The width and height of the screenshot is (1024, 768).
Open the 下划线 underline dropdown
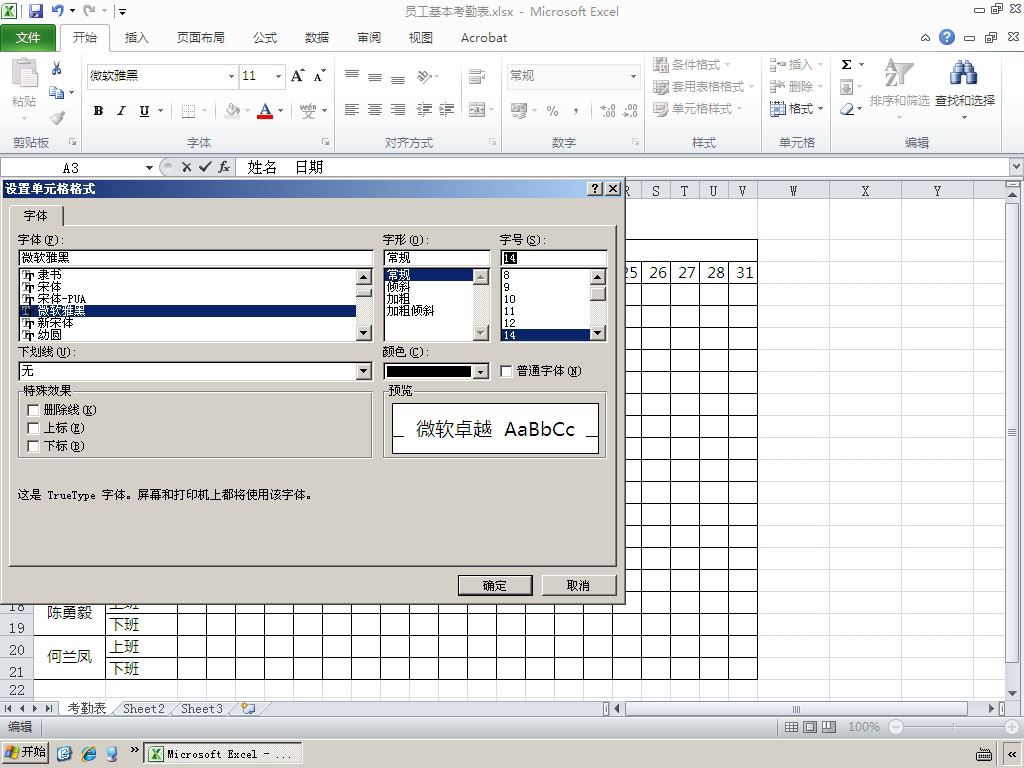pyautogui.click(x=364, y=371)
